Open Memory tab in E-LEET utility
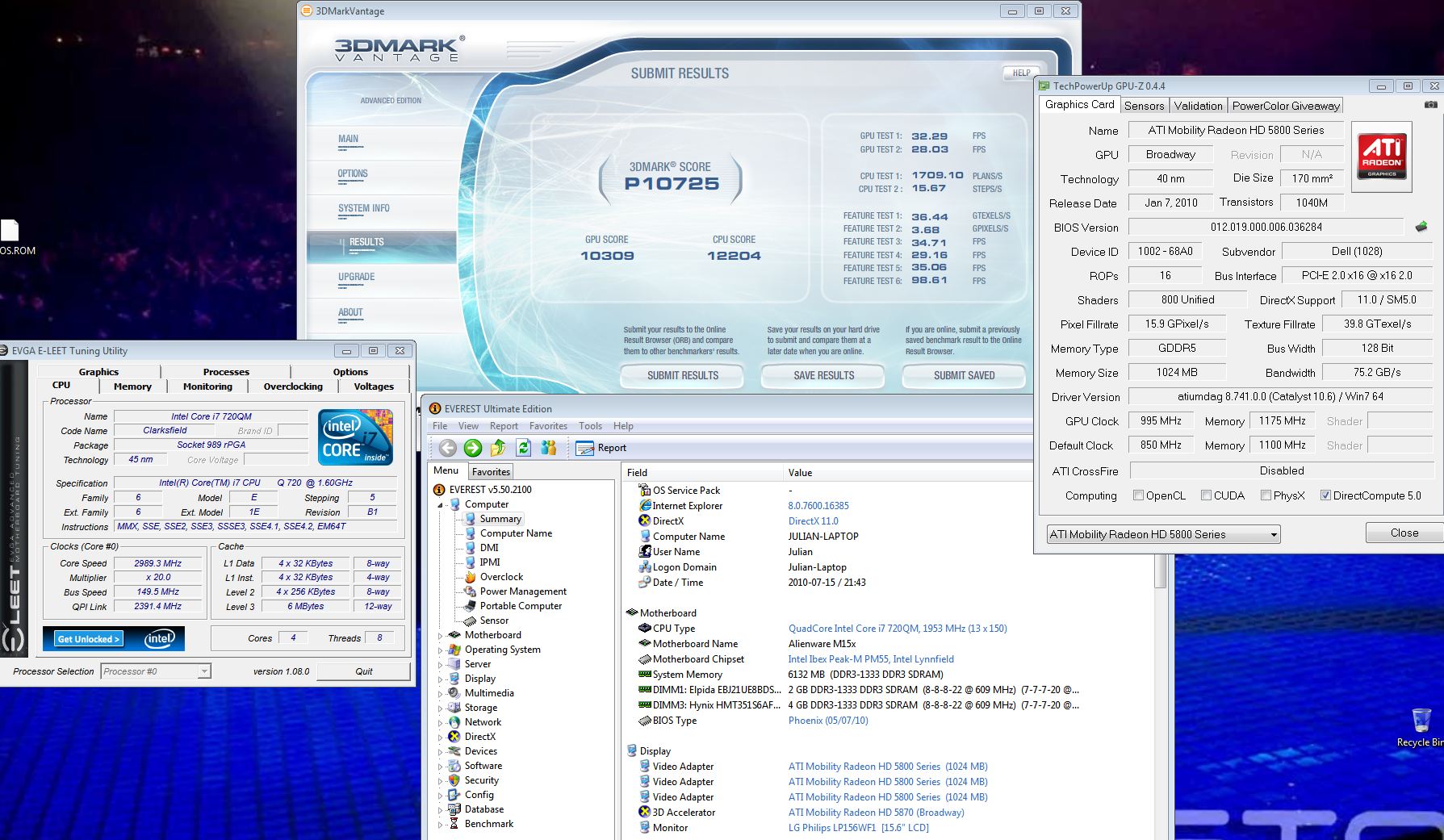The height and width of the screenshot is (840, 1444). [132, 387]
